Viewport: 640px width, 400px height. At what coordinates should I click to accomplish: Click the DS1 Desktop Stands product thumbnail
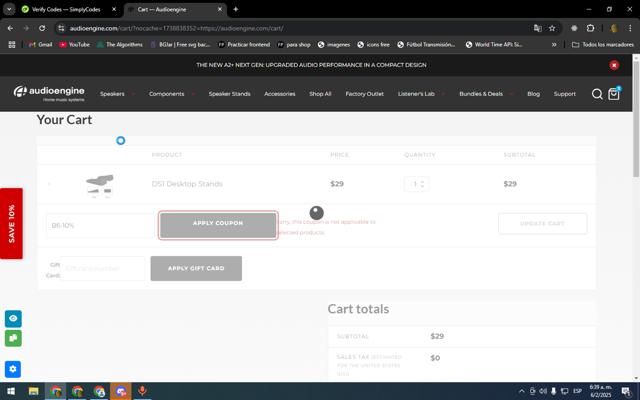coord(100,184)
